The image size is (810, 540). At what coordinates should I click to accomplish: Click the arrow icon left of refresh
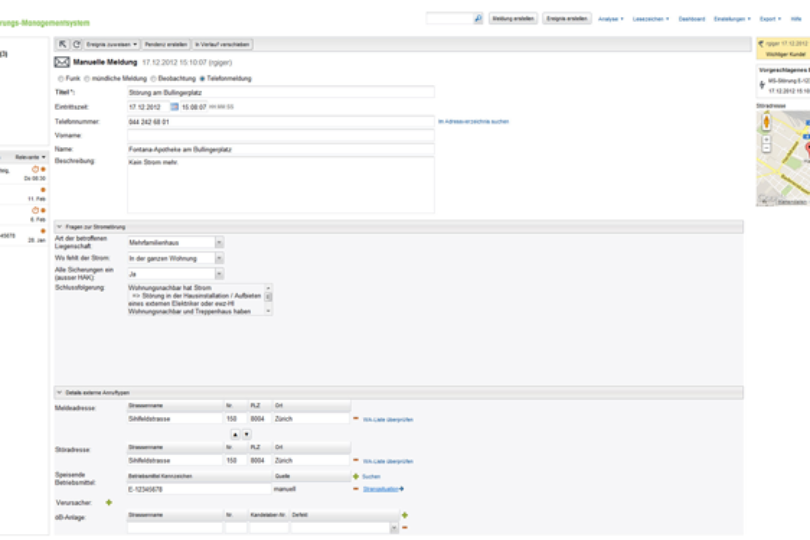(x=62, y=44)
